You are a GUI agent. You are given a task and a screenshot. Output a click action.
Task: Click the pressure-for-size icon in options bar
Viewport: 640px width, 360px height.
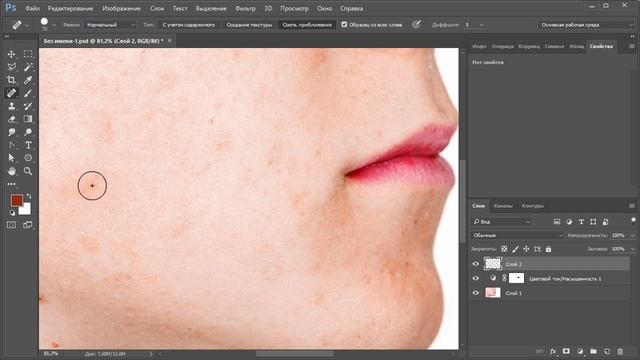click(x=416, y=24)
